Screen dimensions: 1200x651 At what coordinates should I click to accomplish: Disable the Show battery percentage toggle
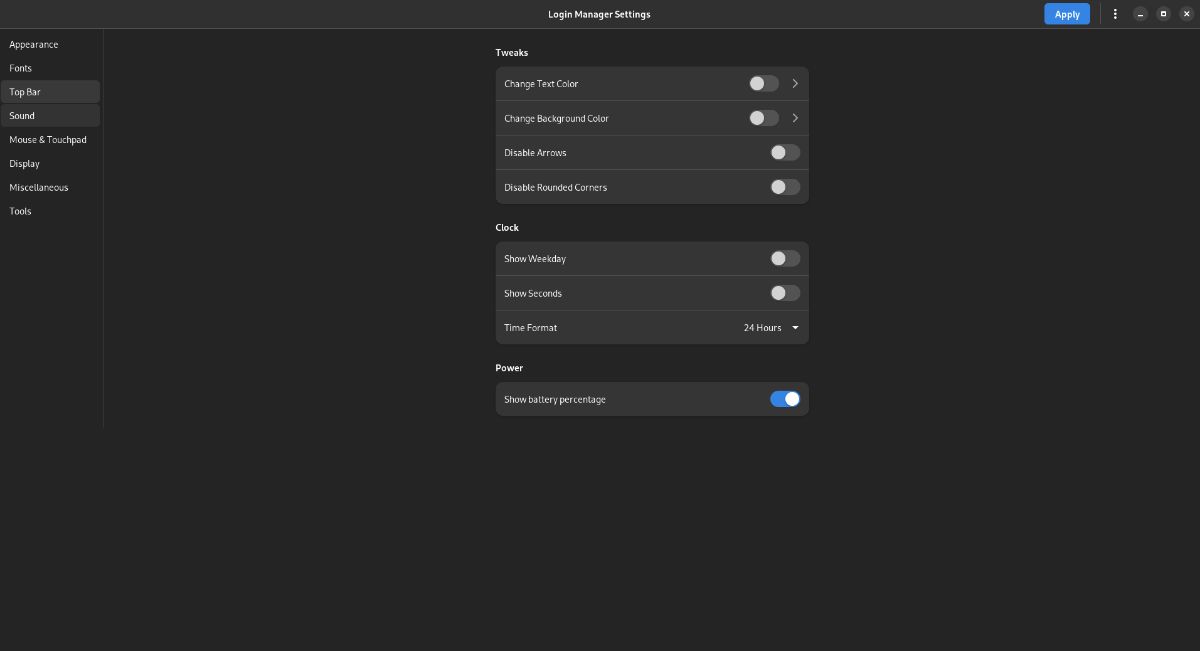tap(785, 398)
